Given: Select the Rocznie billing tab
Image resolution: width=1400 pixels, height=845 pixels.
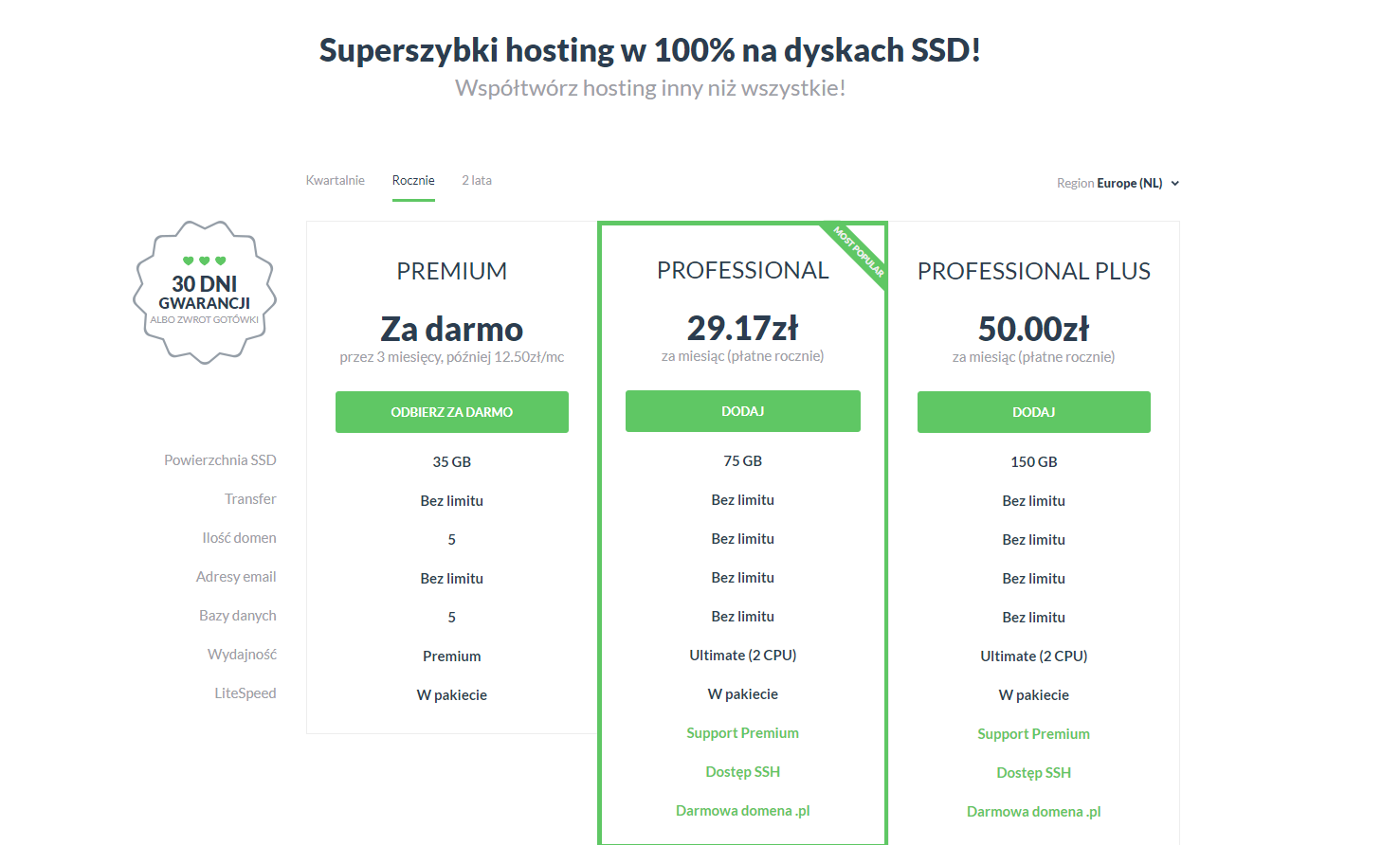Looking at the screenshot, I should [x=413, y=180].
